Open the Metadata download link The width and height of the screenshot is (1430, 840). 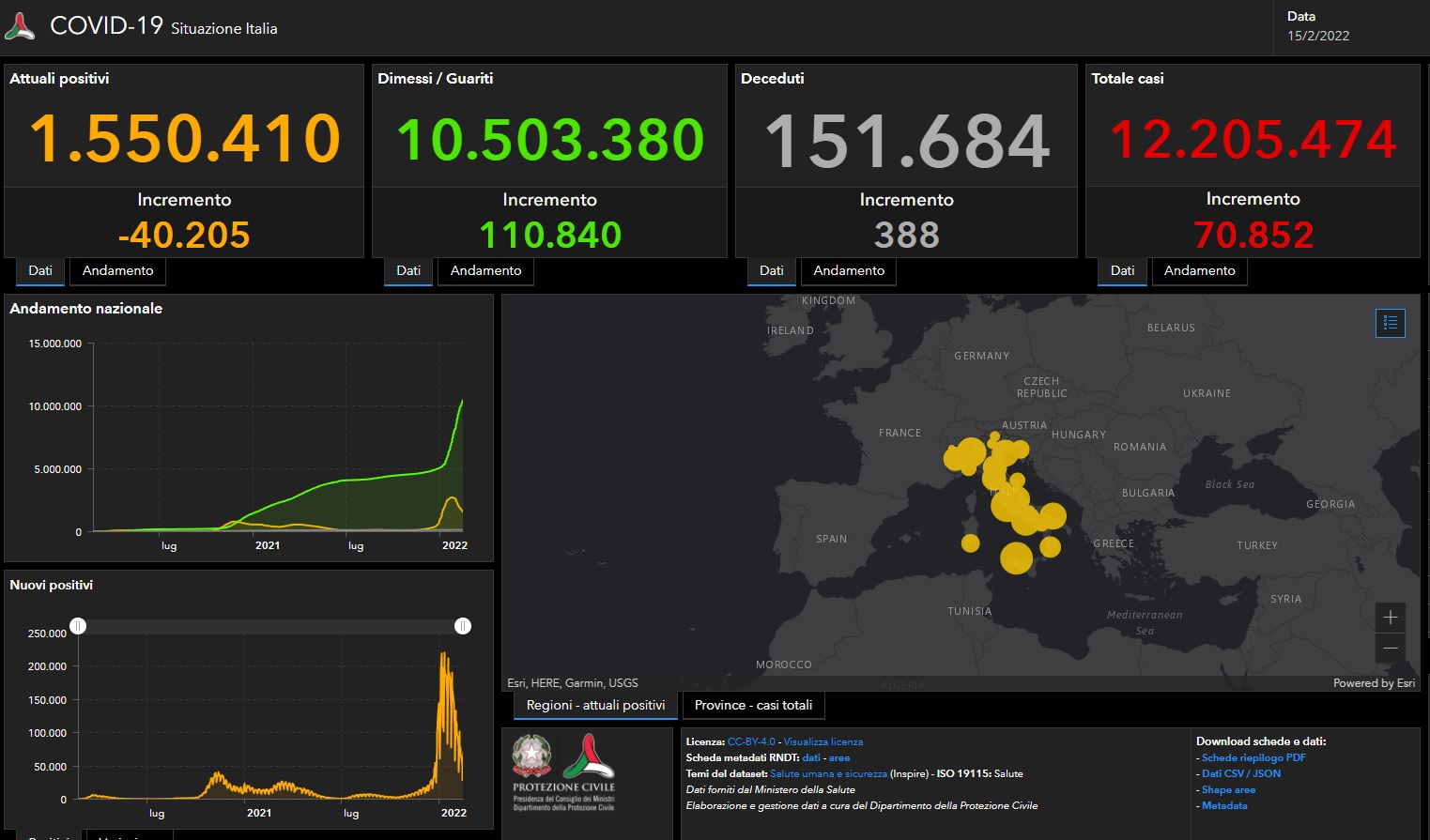point(1224,805)
